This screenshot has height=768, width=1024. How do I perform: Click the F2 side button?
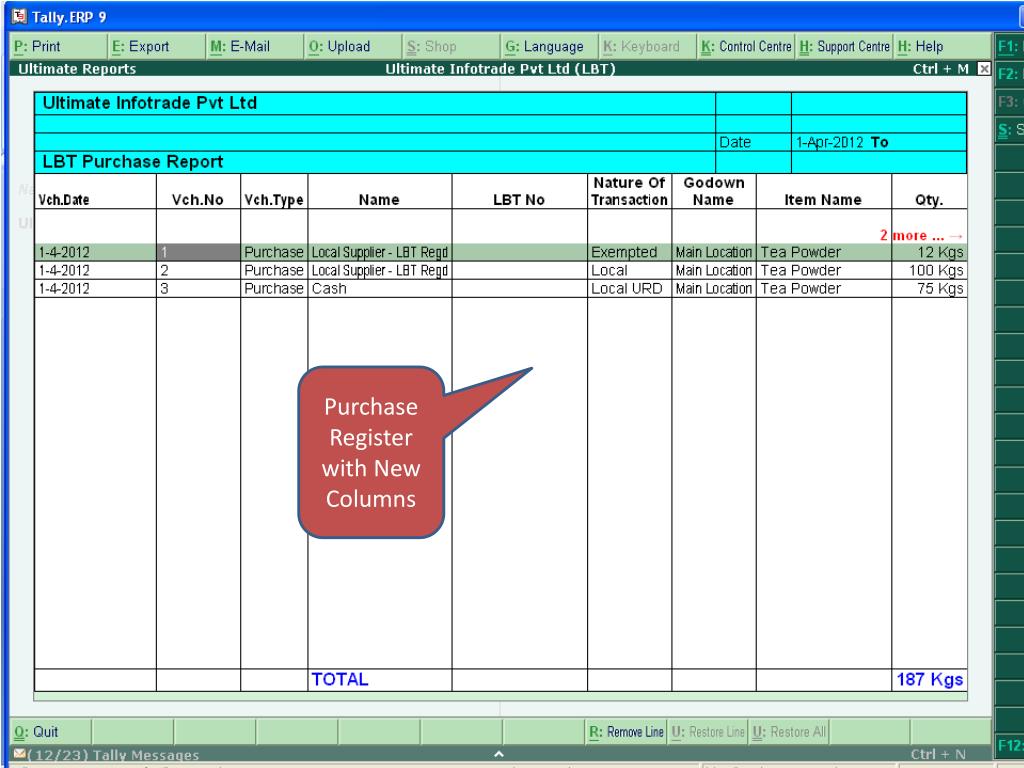pos(1010,74)
